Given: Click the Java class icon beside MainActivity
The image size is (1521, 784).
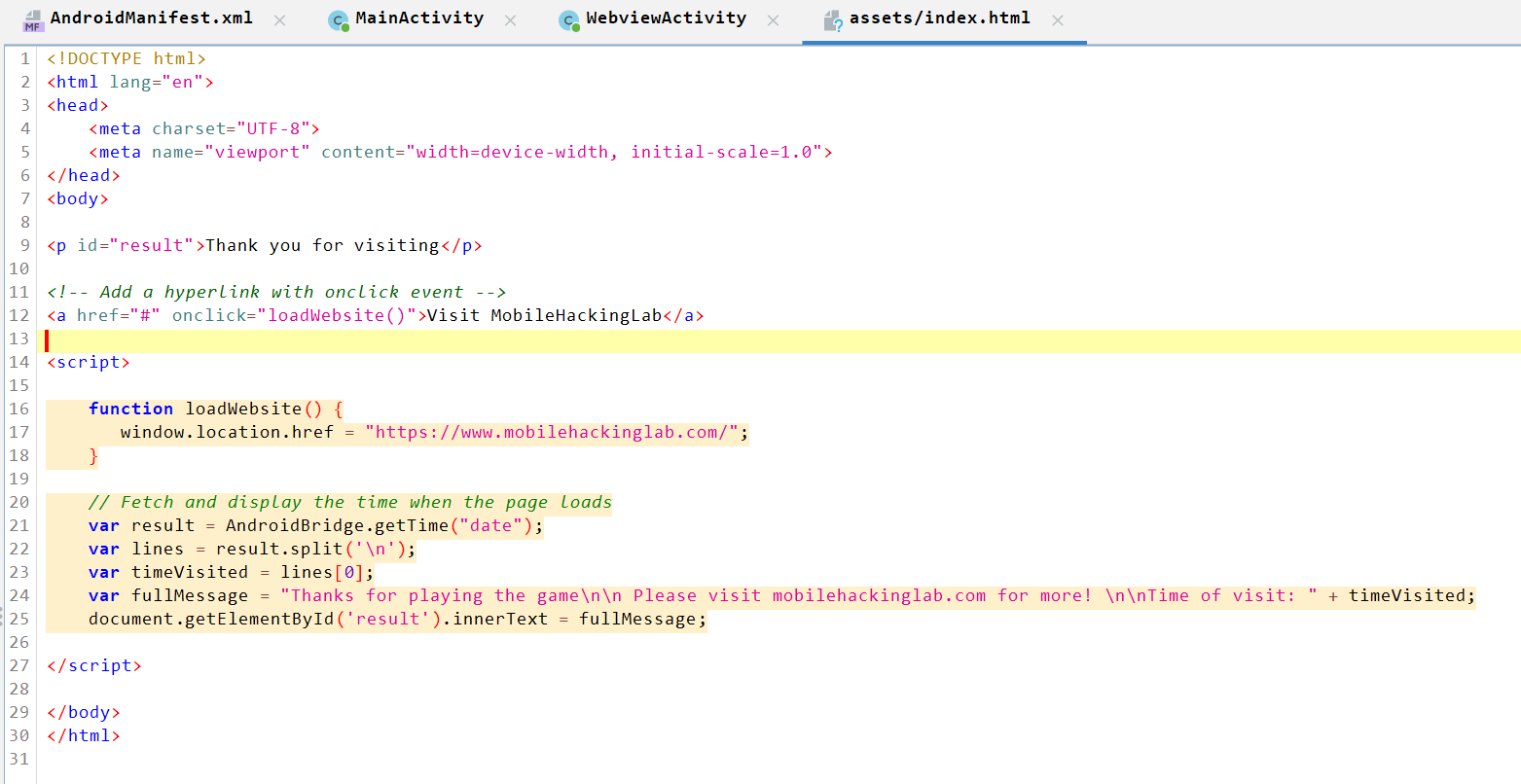Looking at the screenshot, I should [338, 18].
